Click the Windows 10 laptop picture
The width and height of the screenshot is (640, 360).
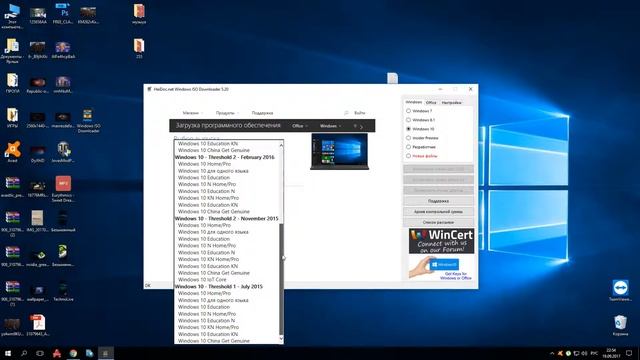click(x=339, y=151)
